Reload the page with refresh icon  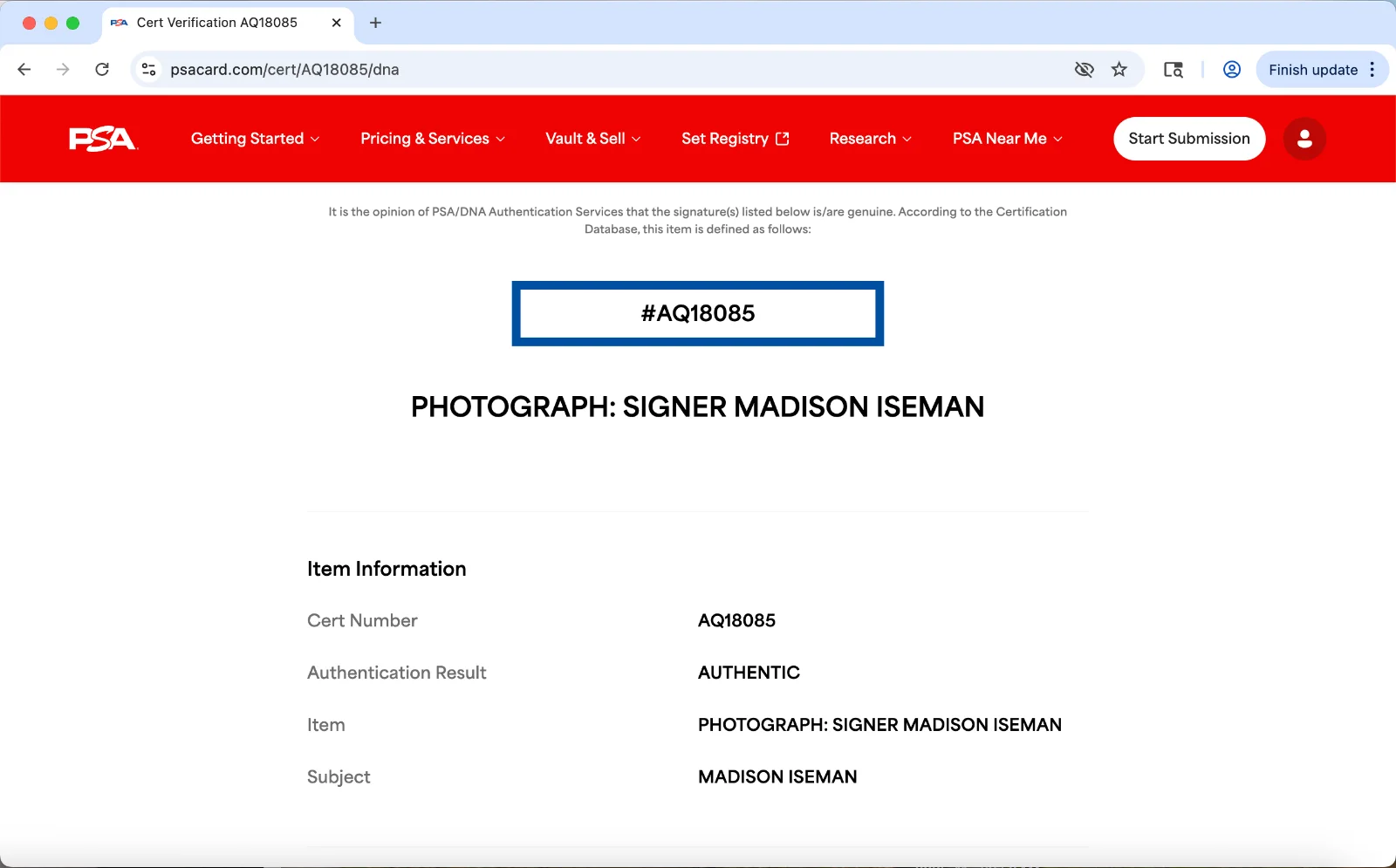102,70
